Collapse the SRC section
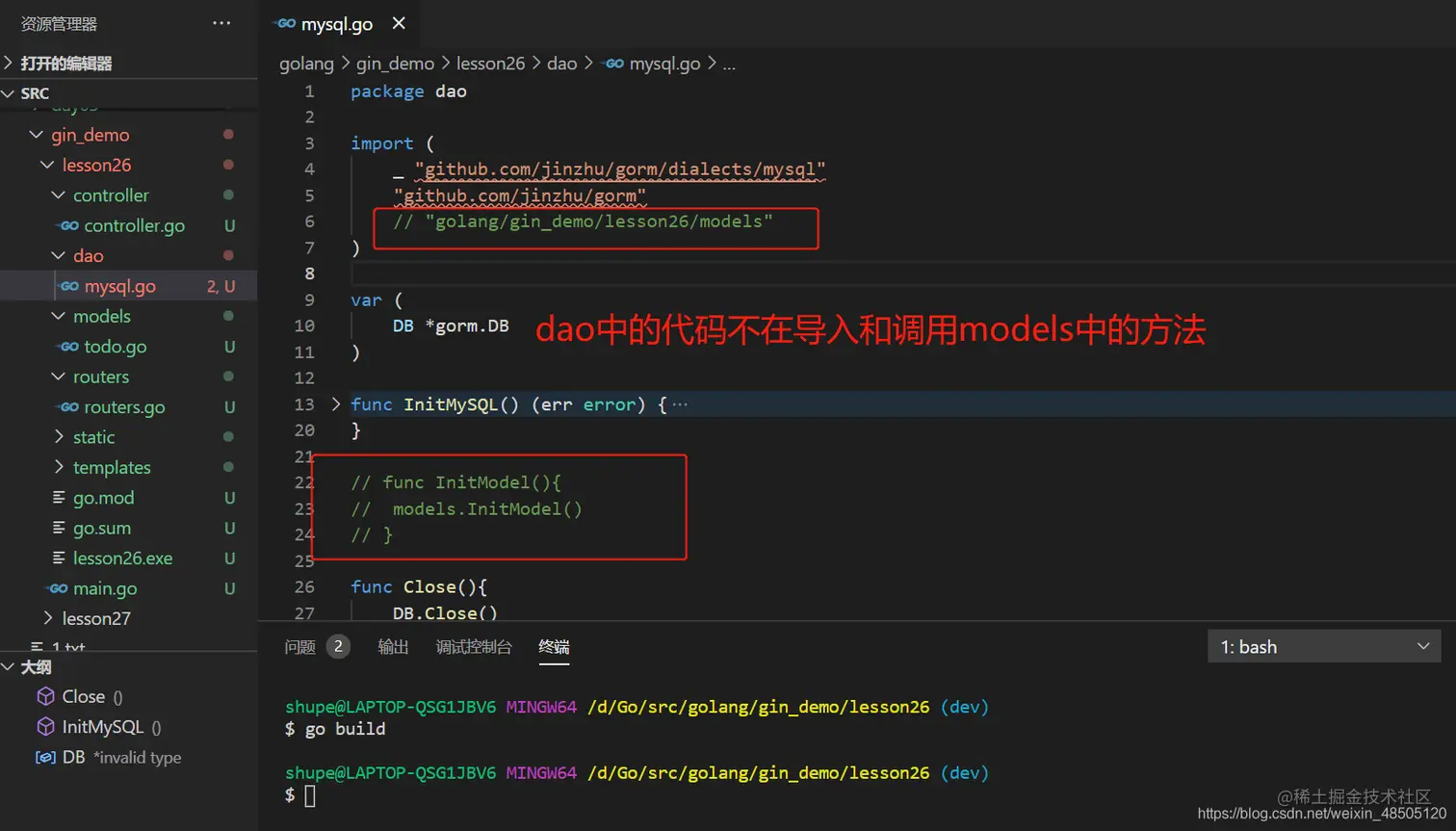Viewport: 1456px width, 831px height. pos(9,93)
